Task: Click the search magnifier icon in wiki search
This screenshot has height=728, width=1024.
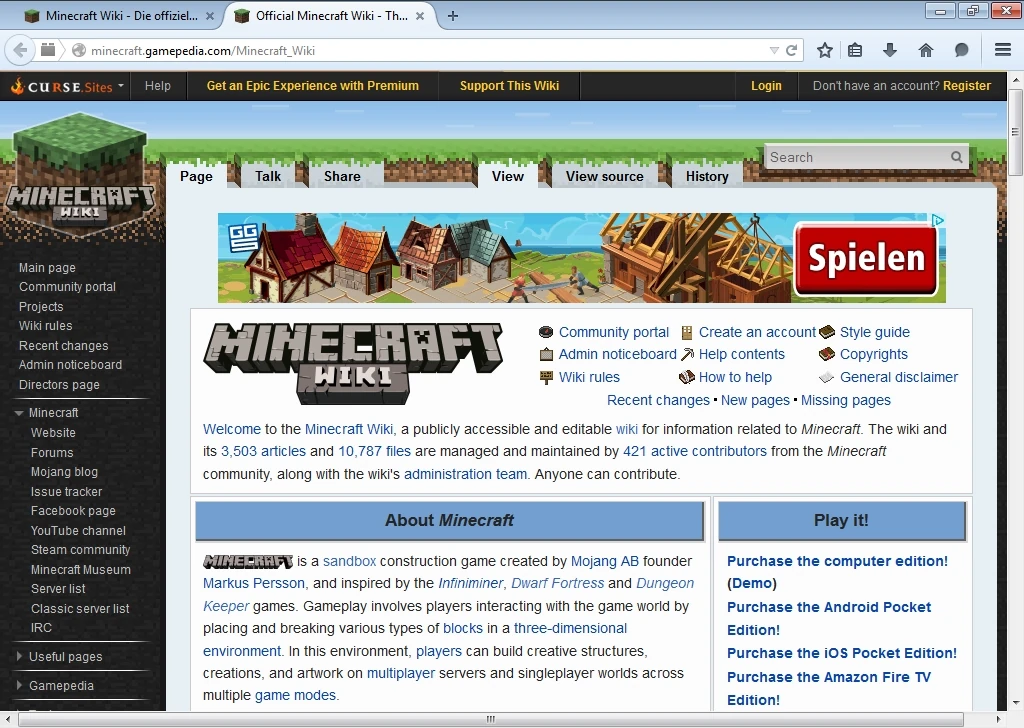Action: coord(957,157)
